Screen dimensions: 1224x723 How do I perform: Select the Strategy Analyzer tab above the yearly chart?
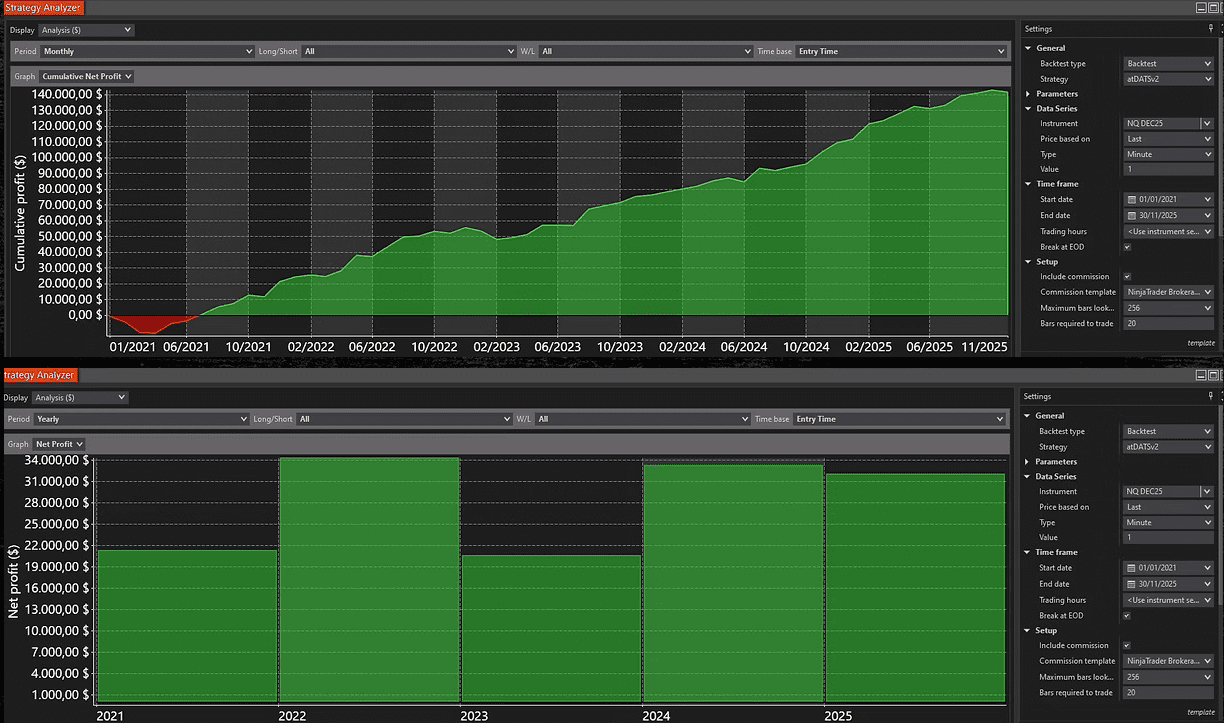[38, 375]
